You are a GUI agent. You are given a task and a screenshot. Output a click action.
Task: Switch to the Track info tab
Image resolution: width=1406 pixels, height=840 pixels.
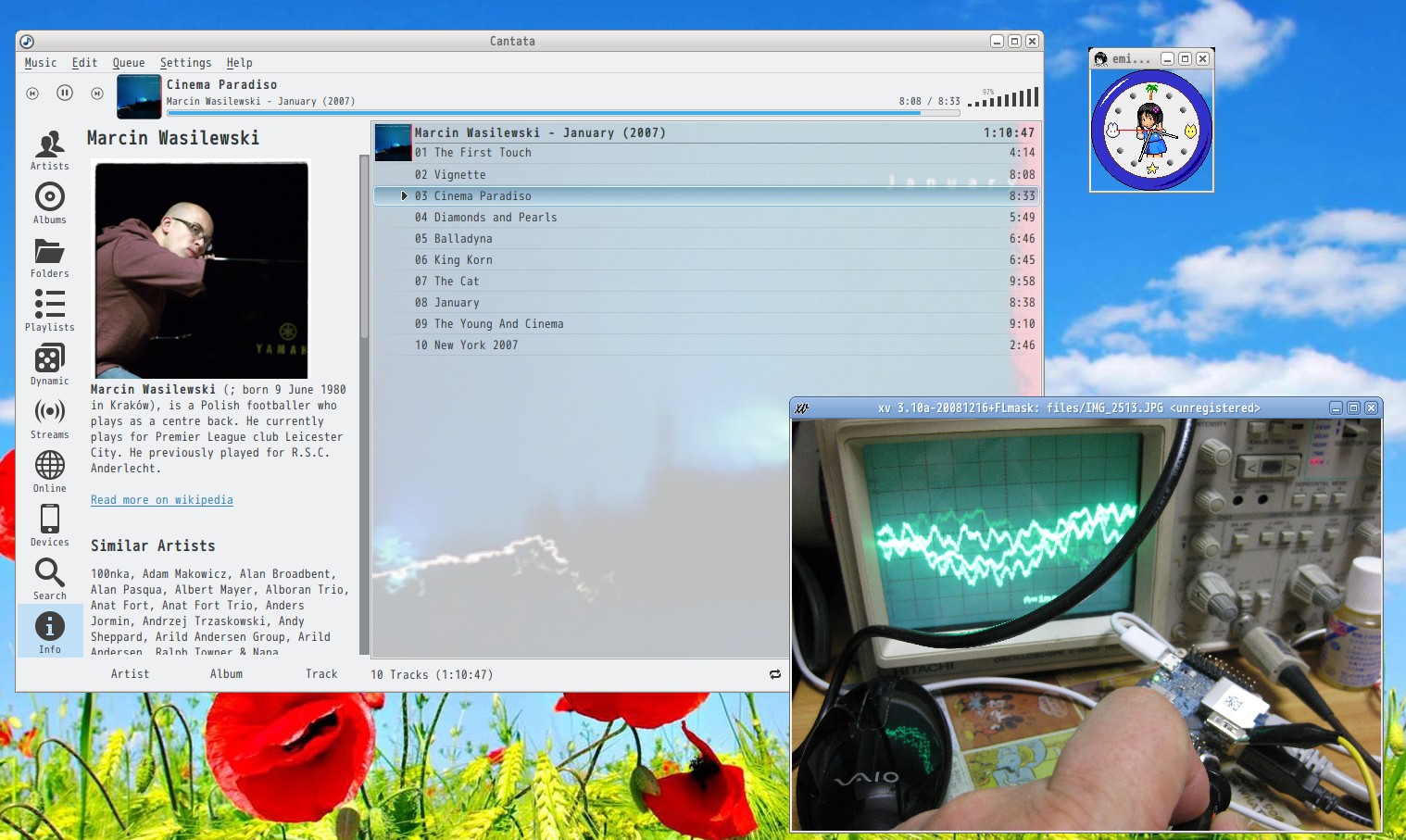321,674
